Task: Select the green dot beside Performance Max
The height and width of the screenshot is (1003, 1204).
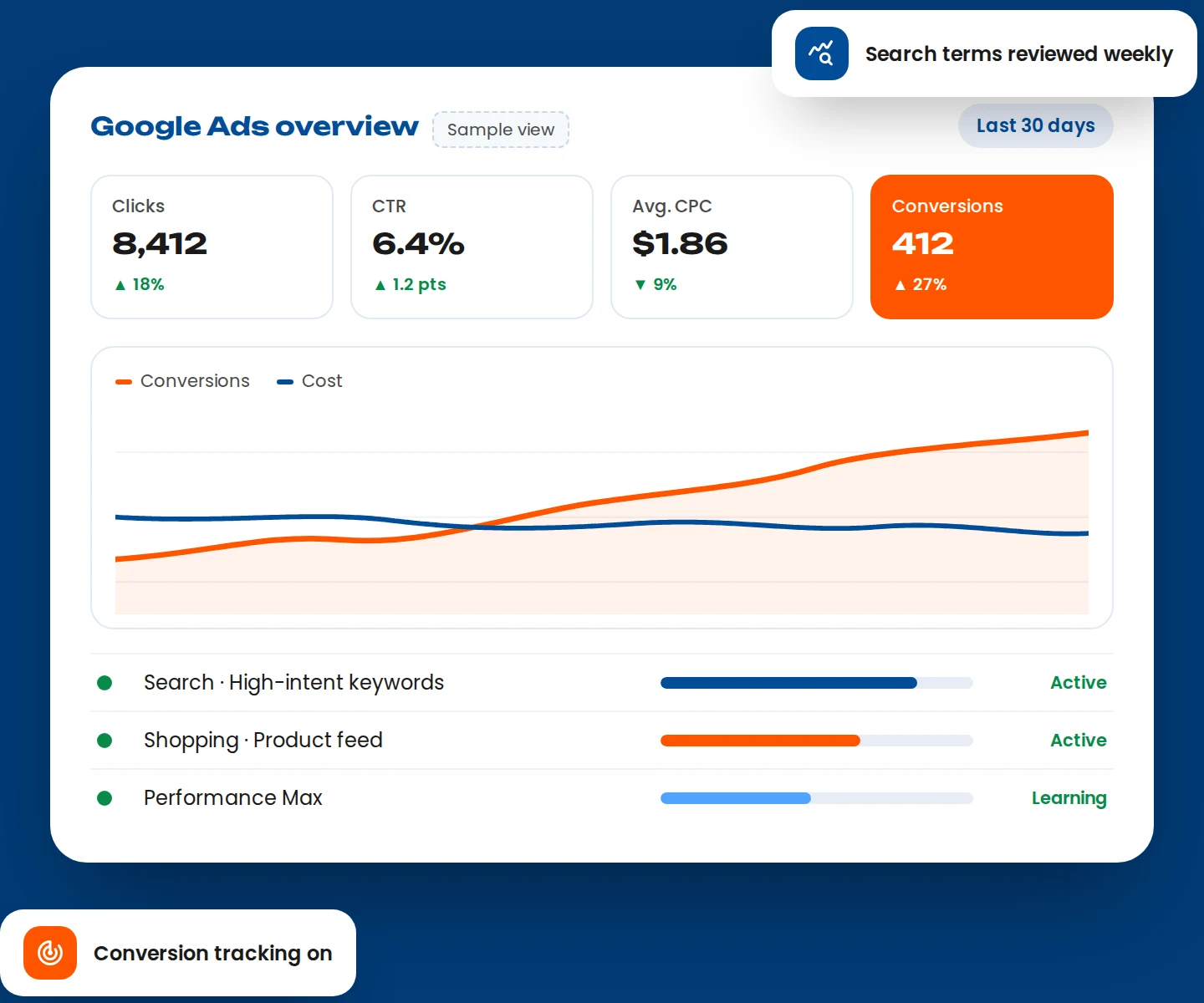Action: pyautogui.click(x=105, y=798)
